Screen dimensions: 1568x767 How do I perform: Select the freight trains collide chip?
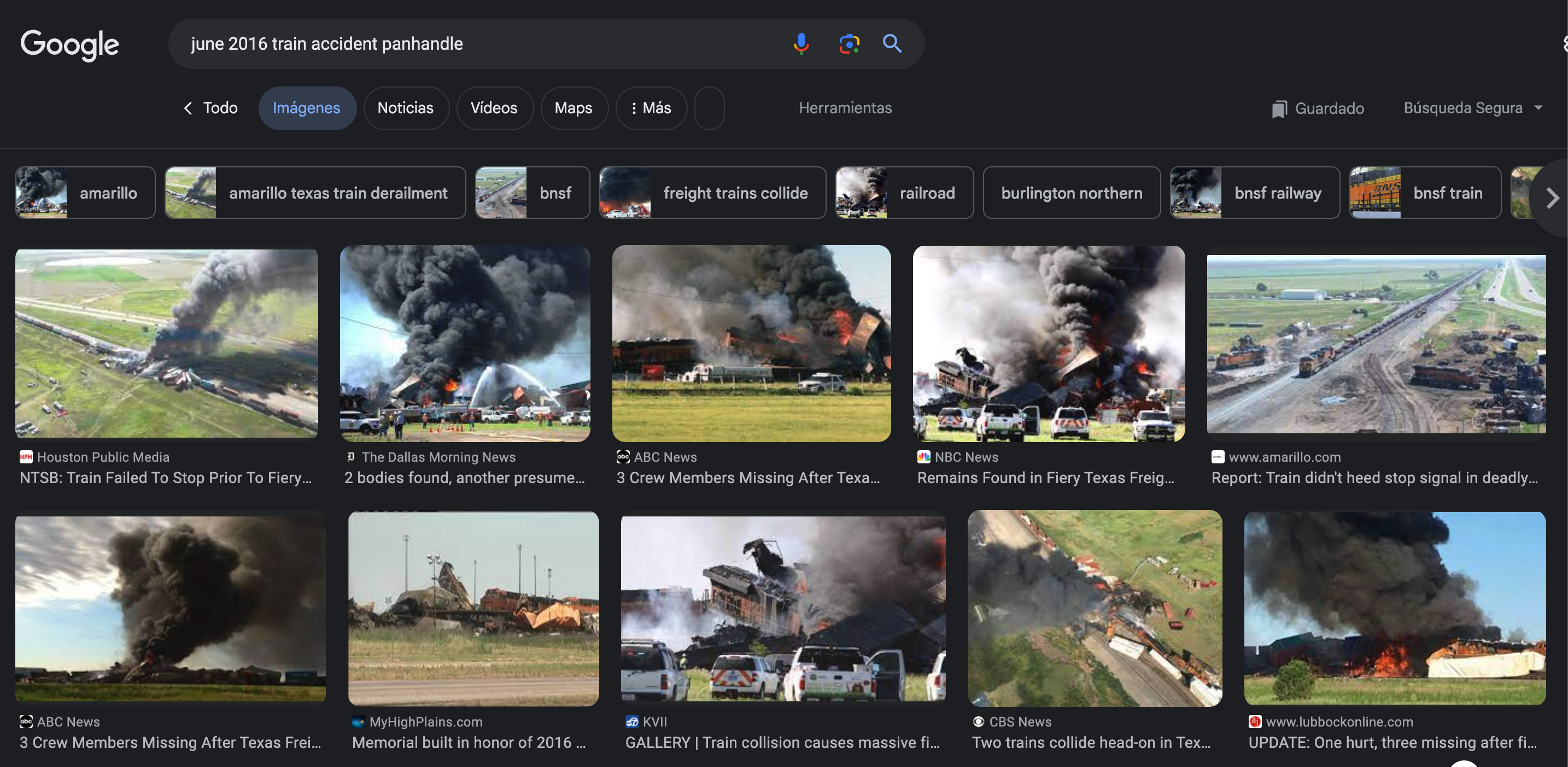pyautogui.click(x=712, y=193)
